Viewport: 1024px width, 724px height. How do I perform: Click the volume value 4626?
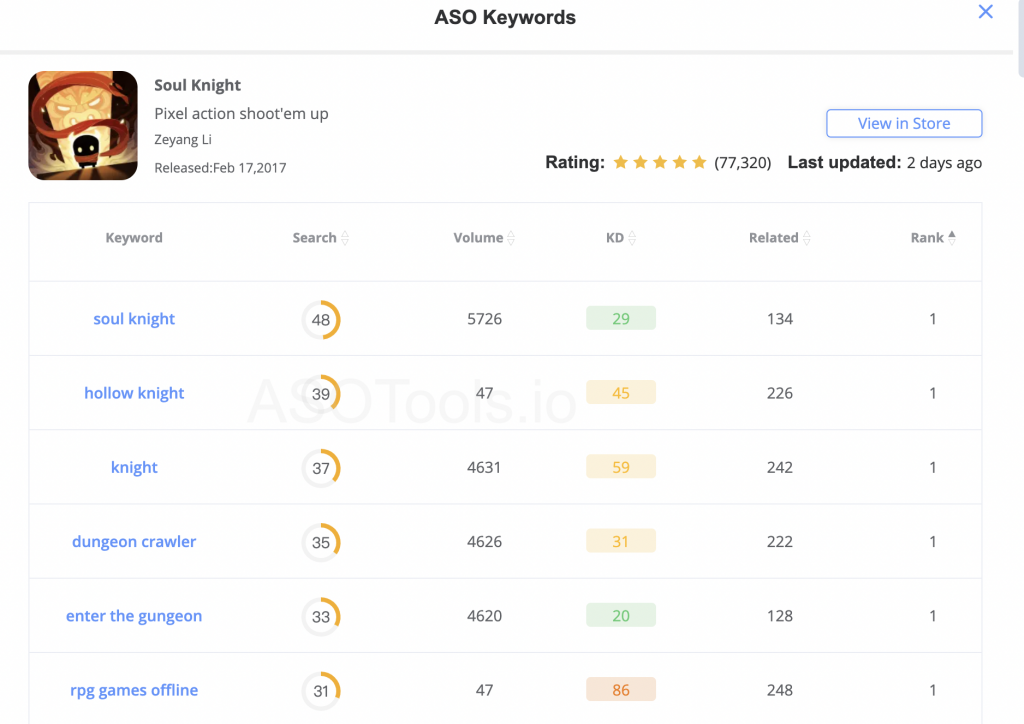tap(485, 541)
